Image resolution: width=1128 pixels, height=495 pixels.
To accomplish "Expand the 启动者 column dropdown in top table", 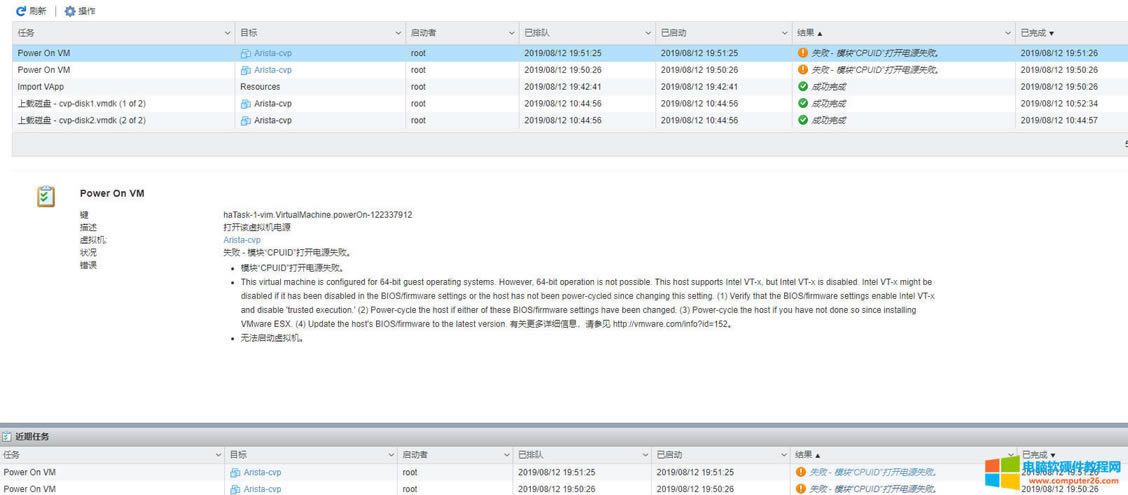I will coord(511,33).
